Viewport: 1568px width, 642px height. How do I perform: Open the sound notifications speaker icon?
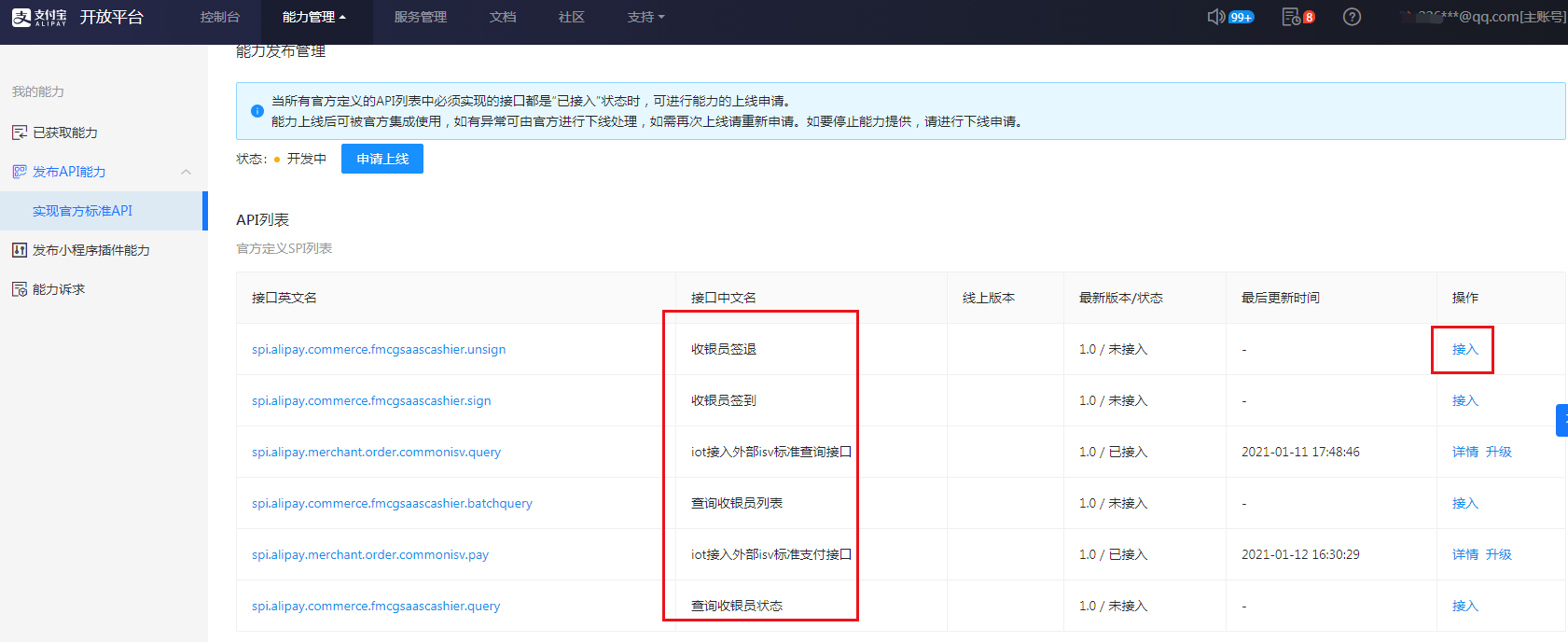click(1215, 17)
